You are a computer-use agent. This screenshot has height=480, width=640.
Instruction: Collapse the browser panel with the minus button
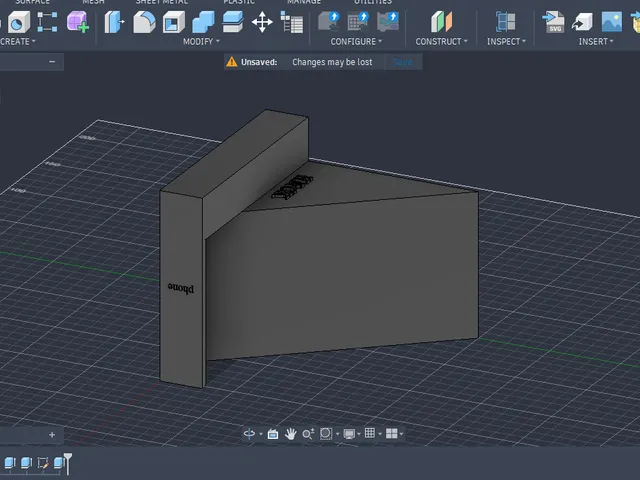52,62
